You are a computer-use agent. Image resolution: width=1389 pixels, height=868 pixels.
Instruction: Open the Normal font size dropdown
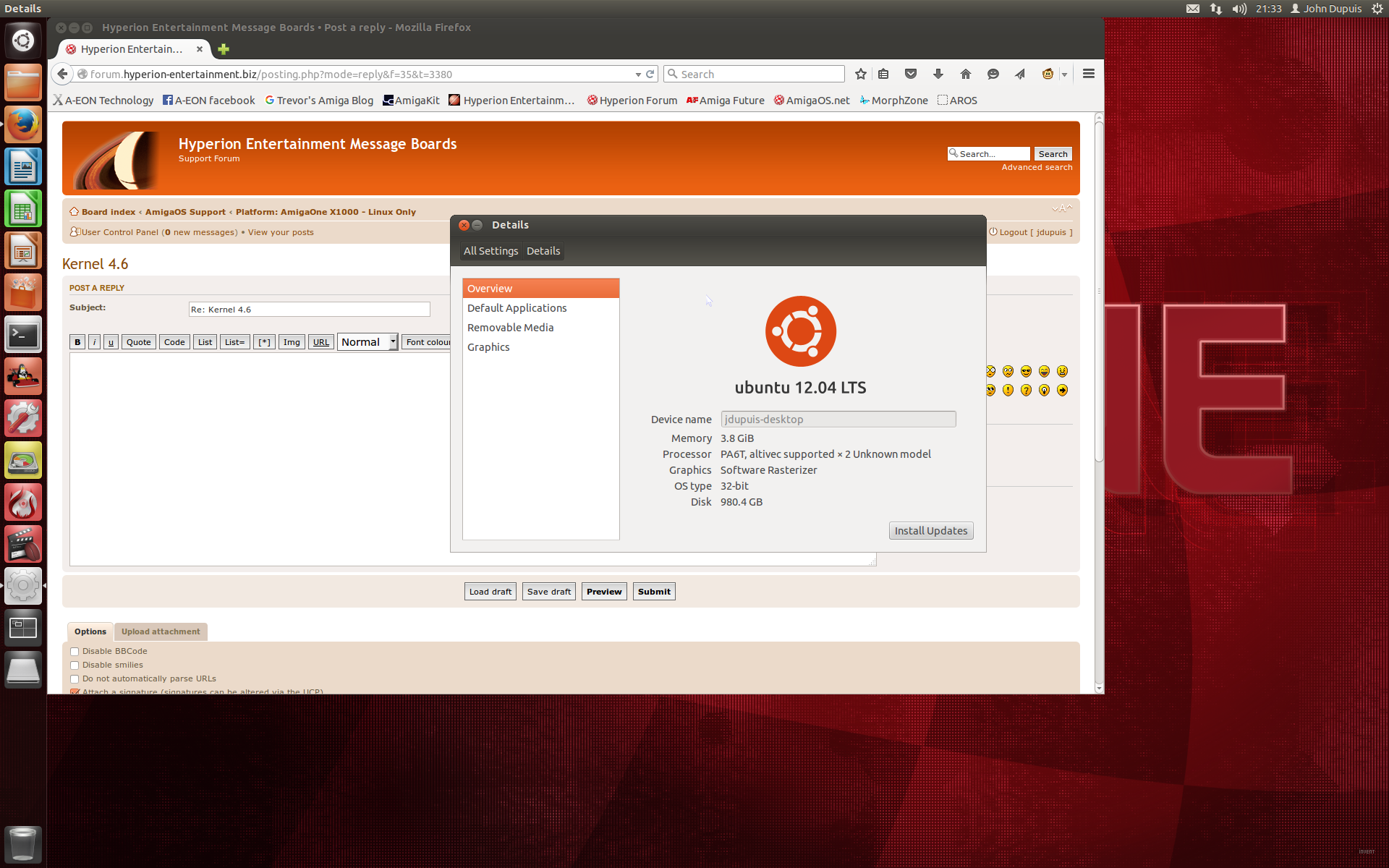368,342
